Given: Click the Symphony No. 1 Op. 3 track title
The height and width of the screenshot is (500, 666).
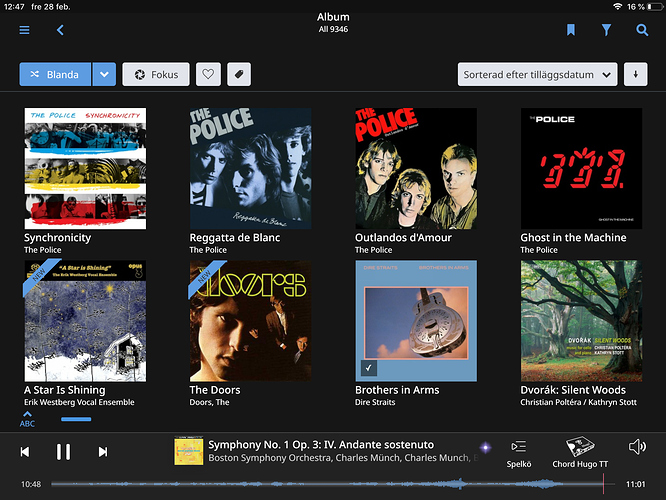Looking at the screenshot, I should (321, 445).
